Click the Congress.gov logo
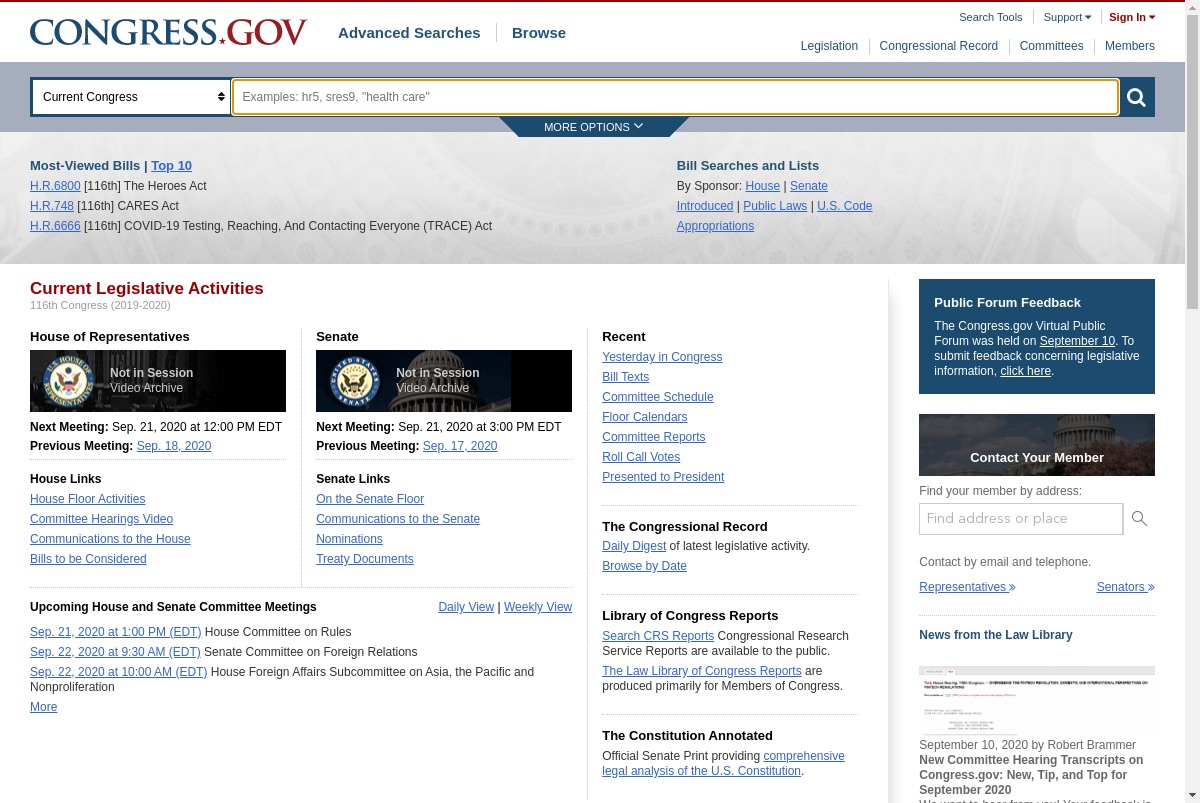 pos(168,32)
